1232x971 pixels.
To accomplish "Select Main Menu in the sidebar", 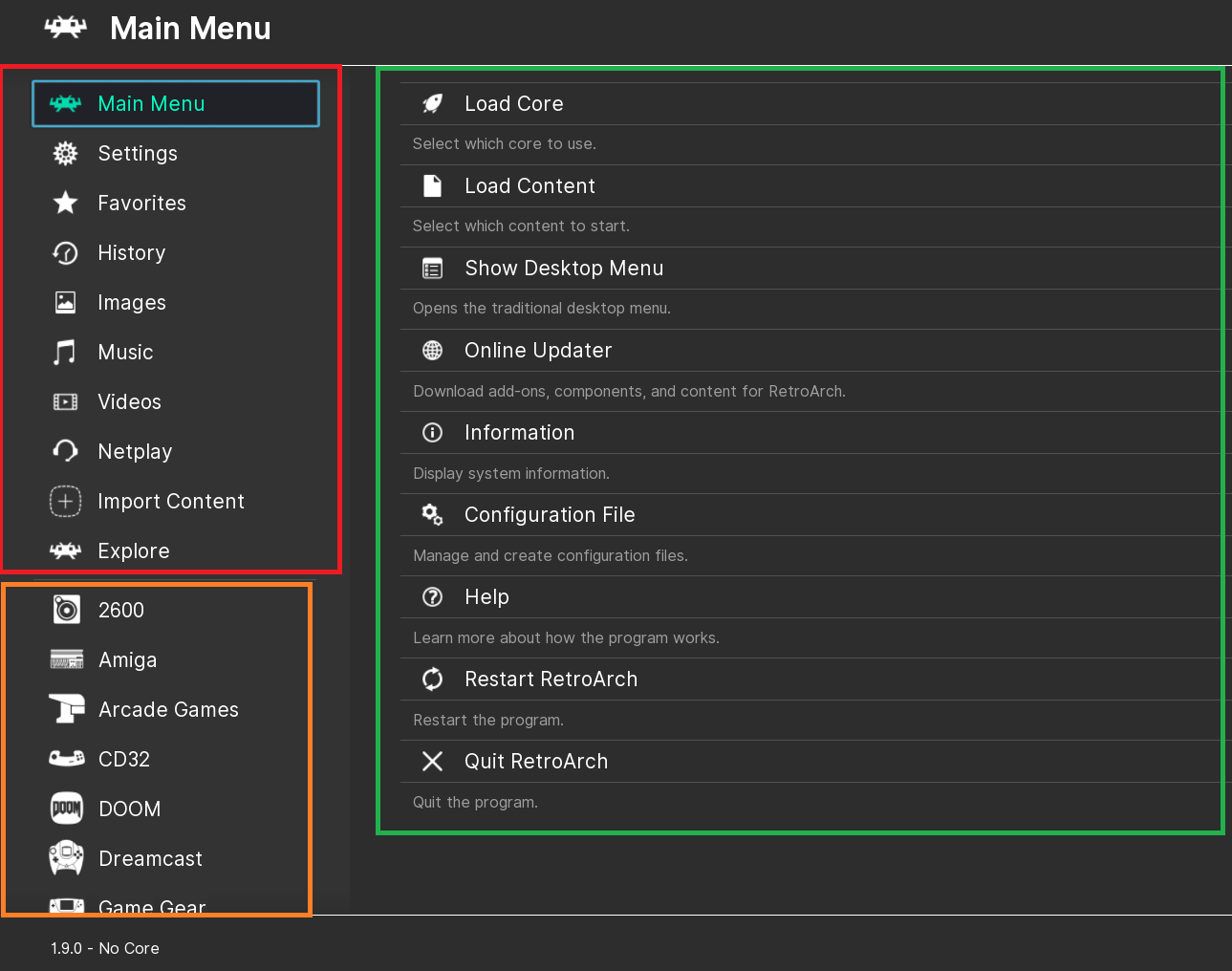I will click(x=176, y=103).
